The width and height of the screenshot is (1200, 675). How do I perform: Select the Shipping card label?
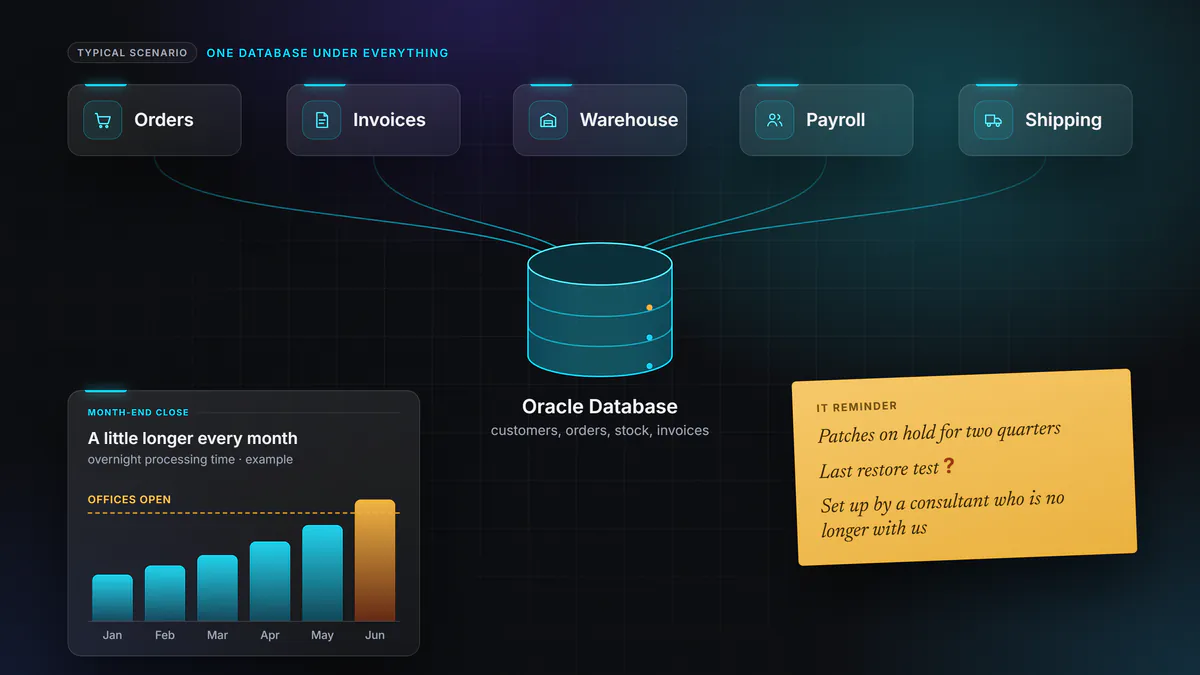[1063, 120]
